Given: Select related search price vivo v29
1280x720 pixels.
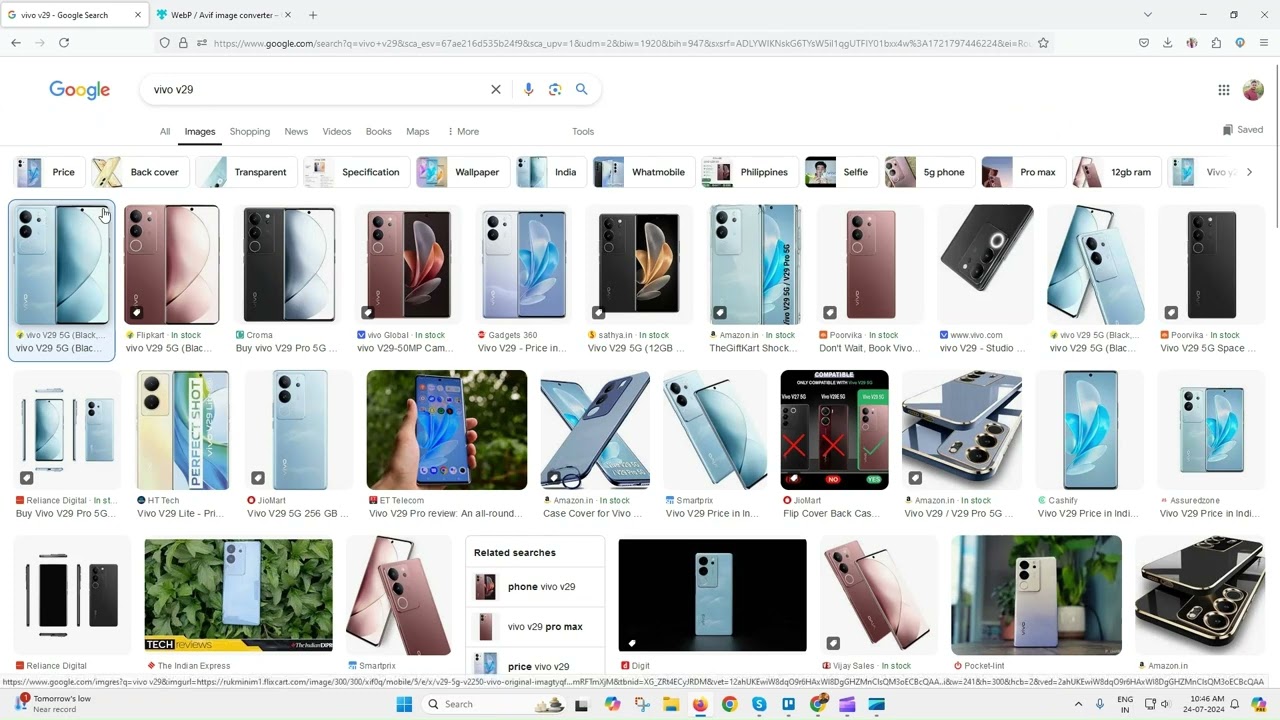Looking at the screenshot, I should point(535,666).
